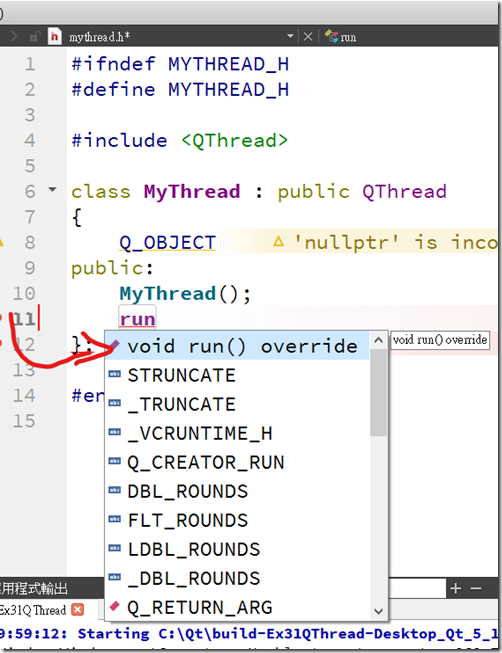Click line number 15 in gutter
Image resolution: width=502 pixels, height=653 pixels.
pos(24,421)
